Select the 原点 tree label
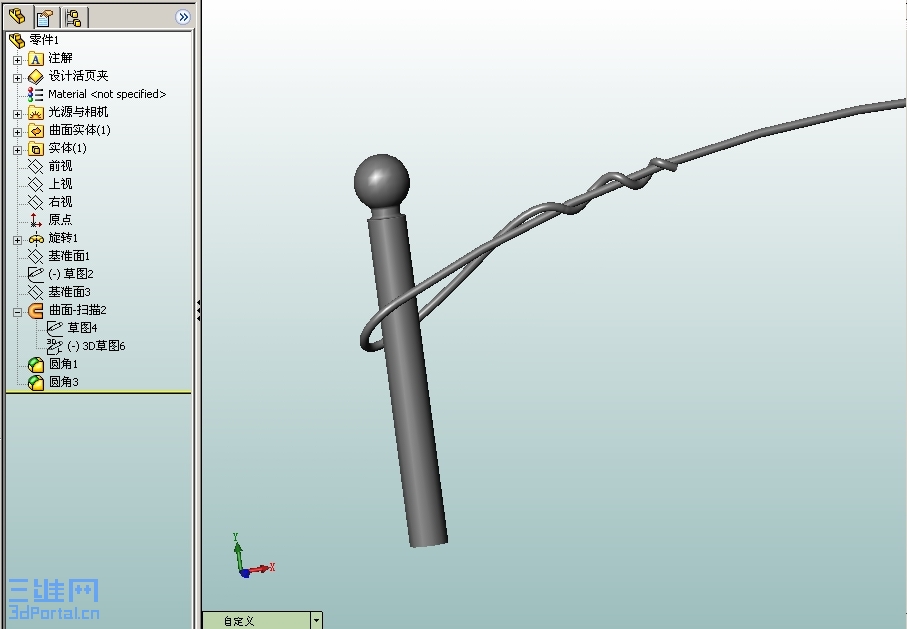This screenshot has width=907, height=629. tap(60, 220)
